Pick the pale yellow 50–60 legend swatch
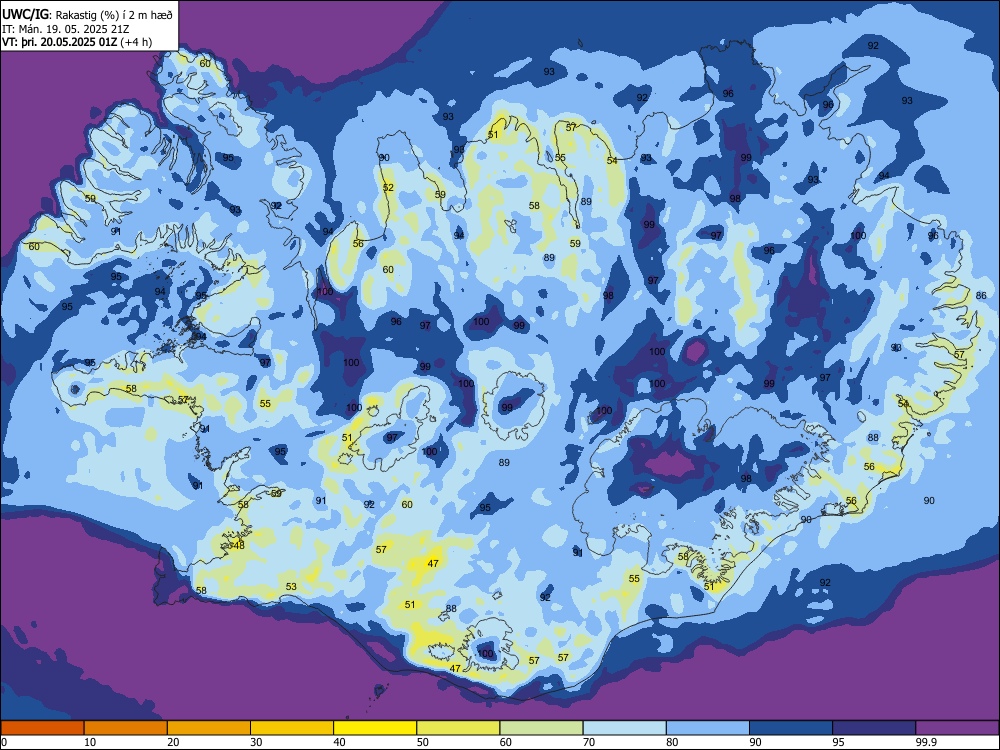Viewport: 1000px width, 750px height. pos(459,728)
